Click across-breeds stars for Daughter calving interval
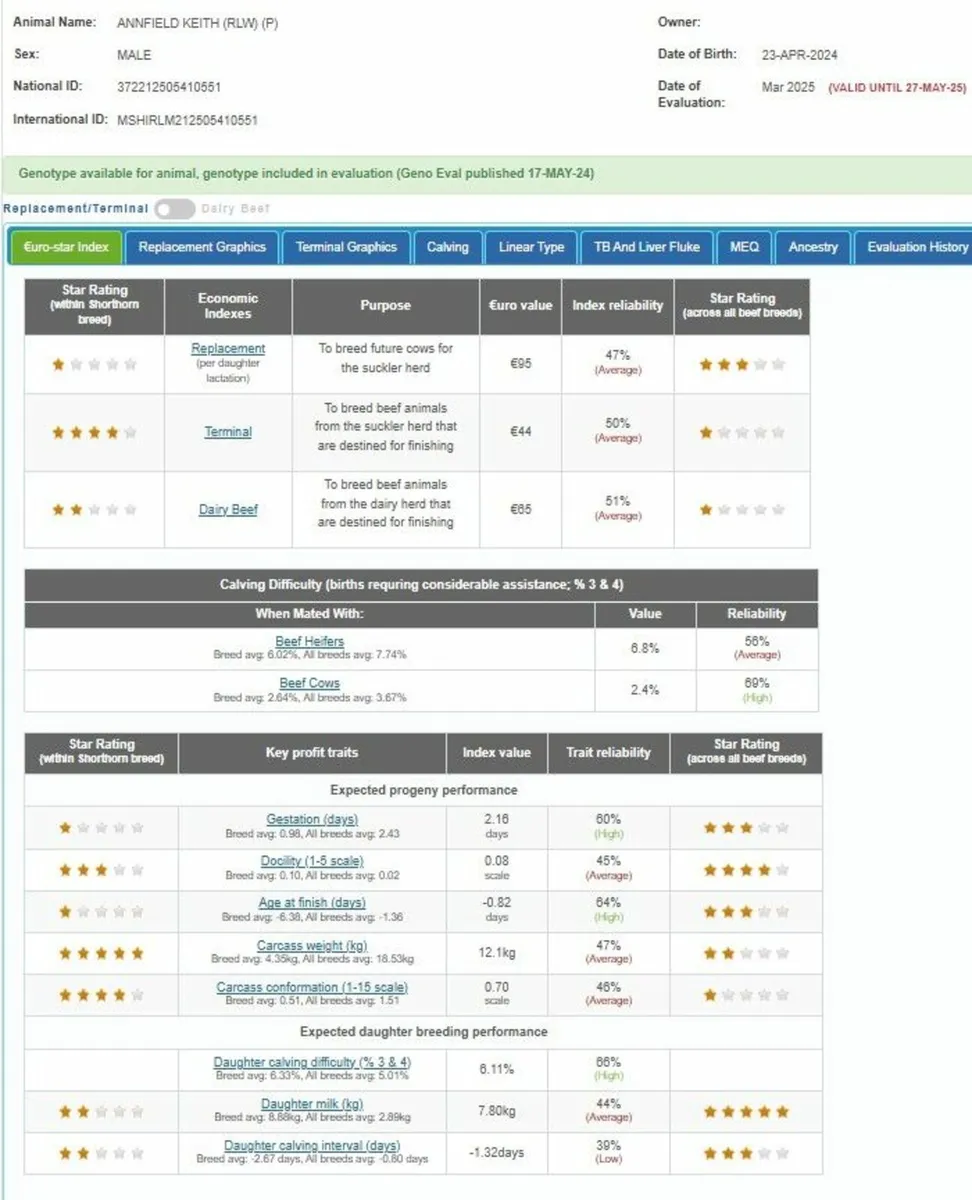The image size is (972, 1200). point(746,1154)
